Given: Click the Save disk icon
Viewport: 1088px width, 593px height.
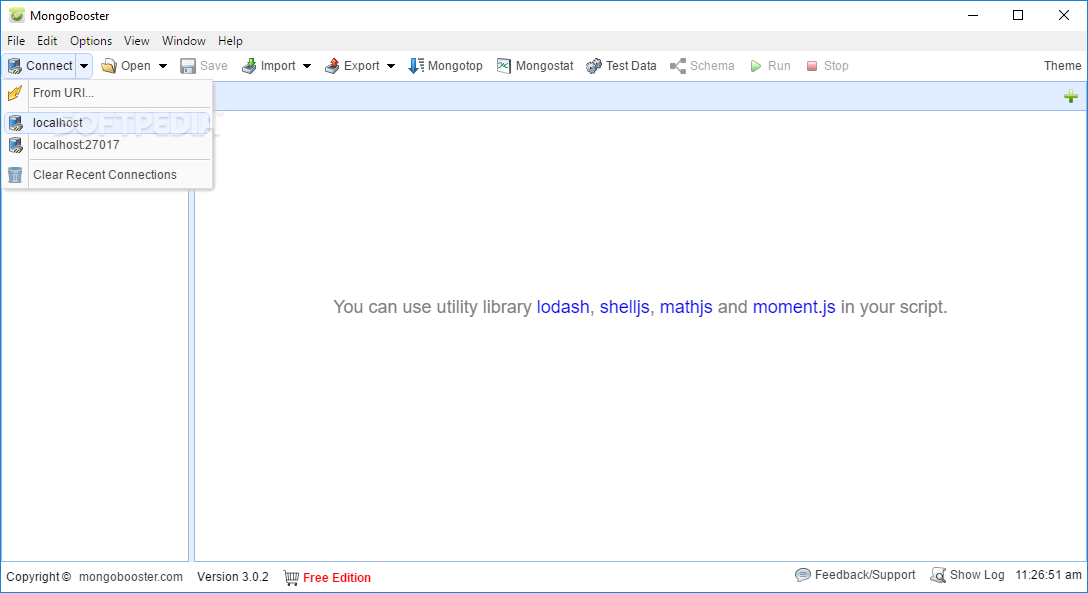Looking at the screenshot, I should (x=187, y=66).
